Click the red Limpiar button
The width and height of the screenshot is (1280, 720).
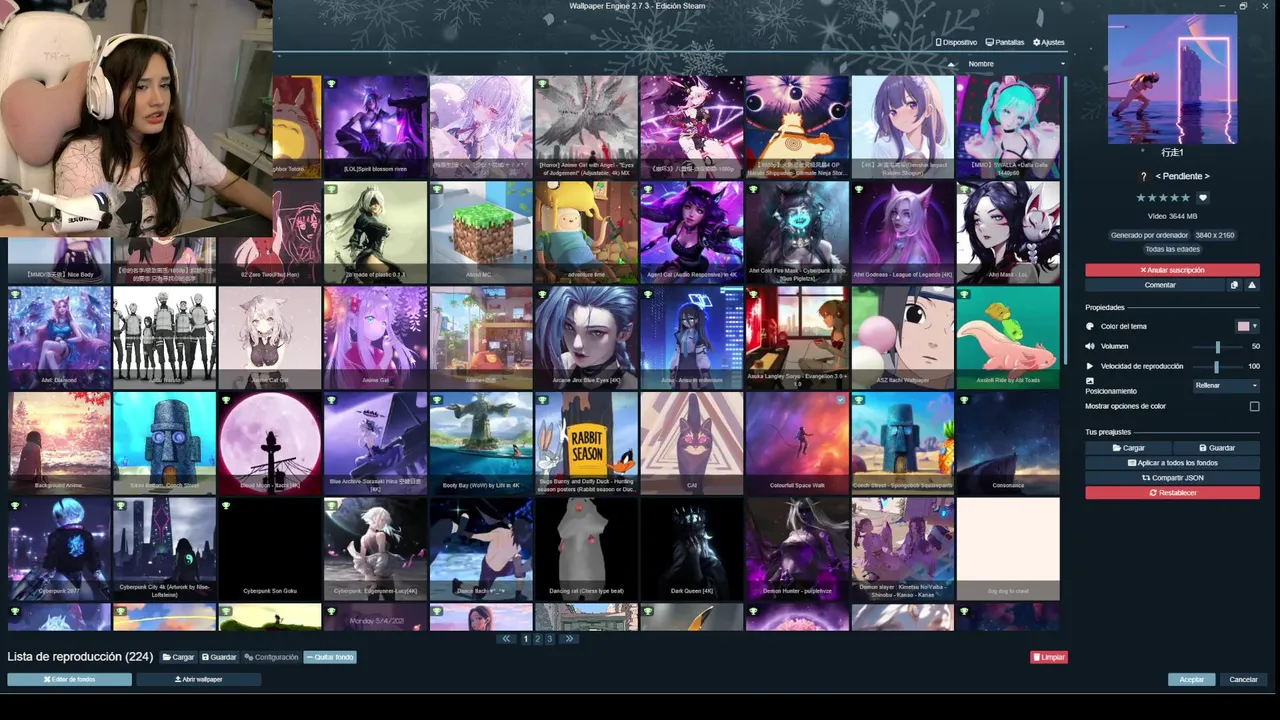coord(1049,657)
